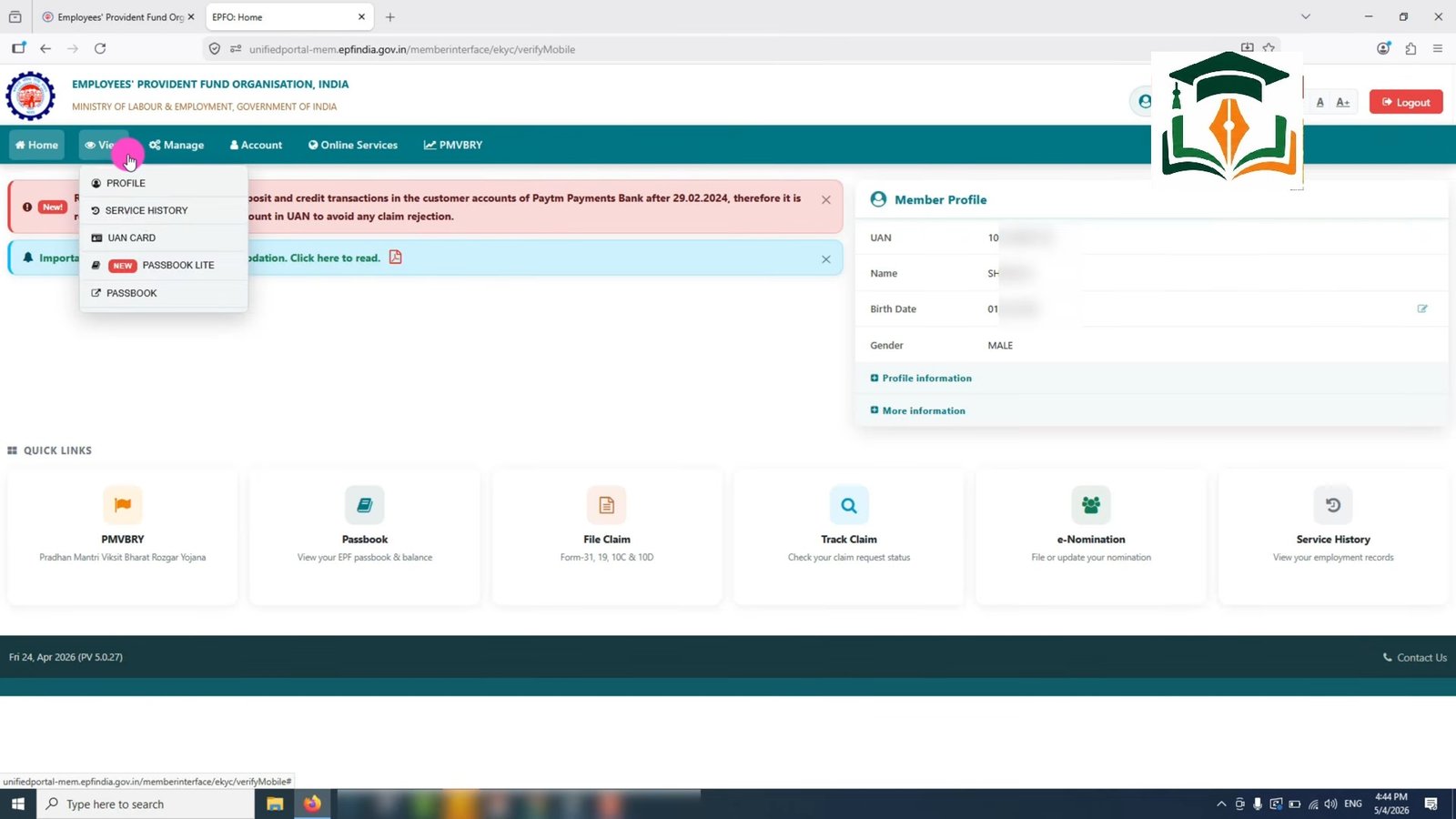1456x819 pixels.
Task: Click the edit icon beside Birth Date
Action: click(x=1422, y=308)
